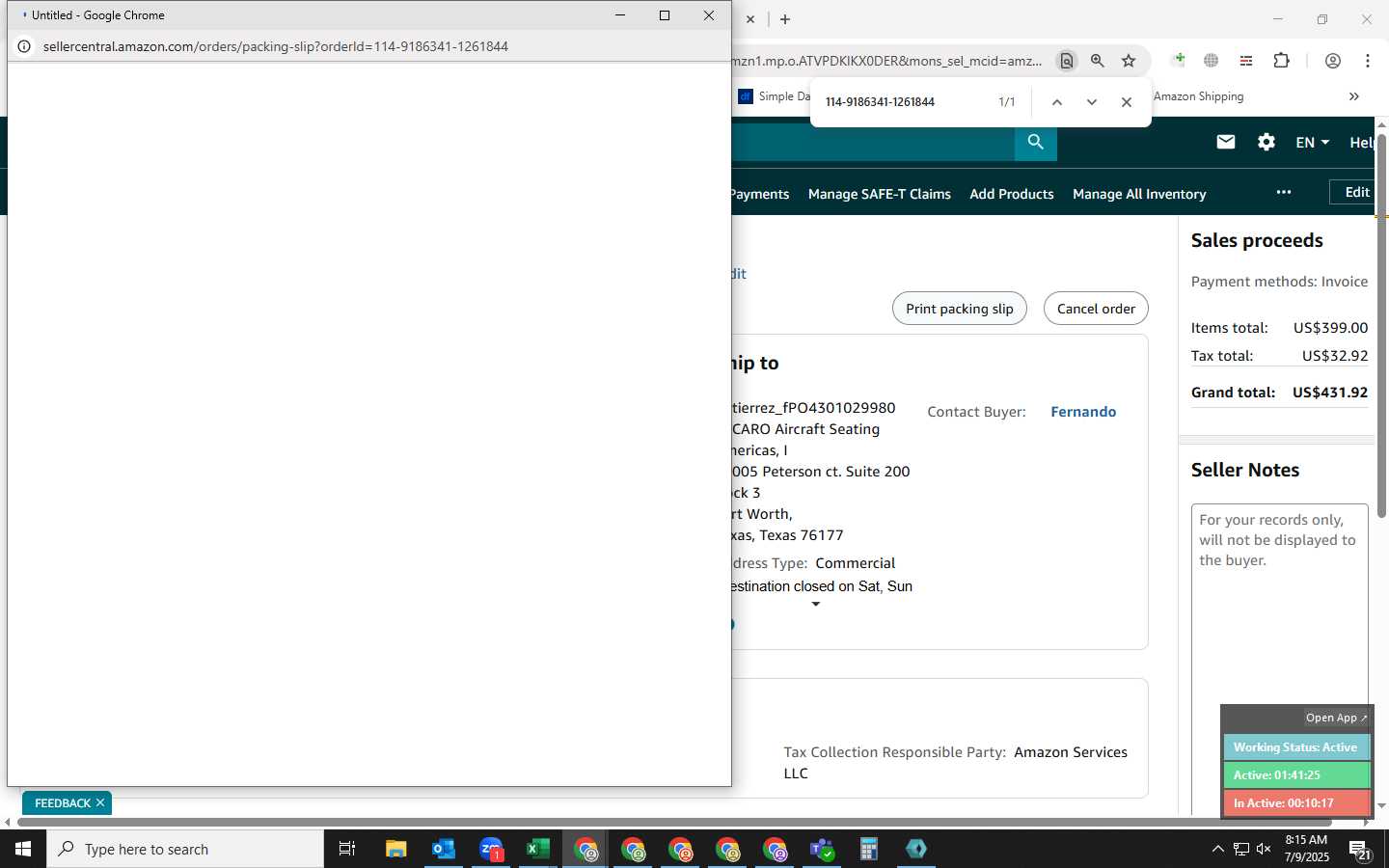The image size is (1389, 868).
Task: Bookmark this page with the star icon
Action: [x=1129, y=61]
